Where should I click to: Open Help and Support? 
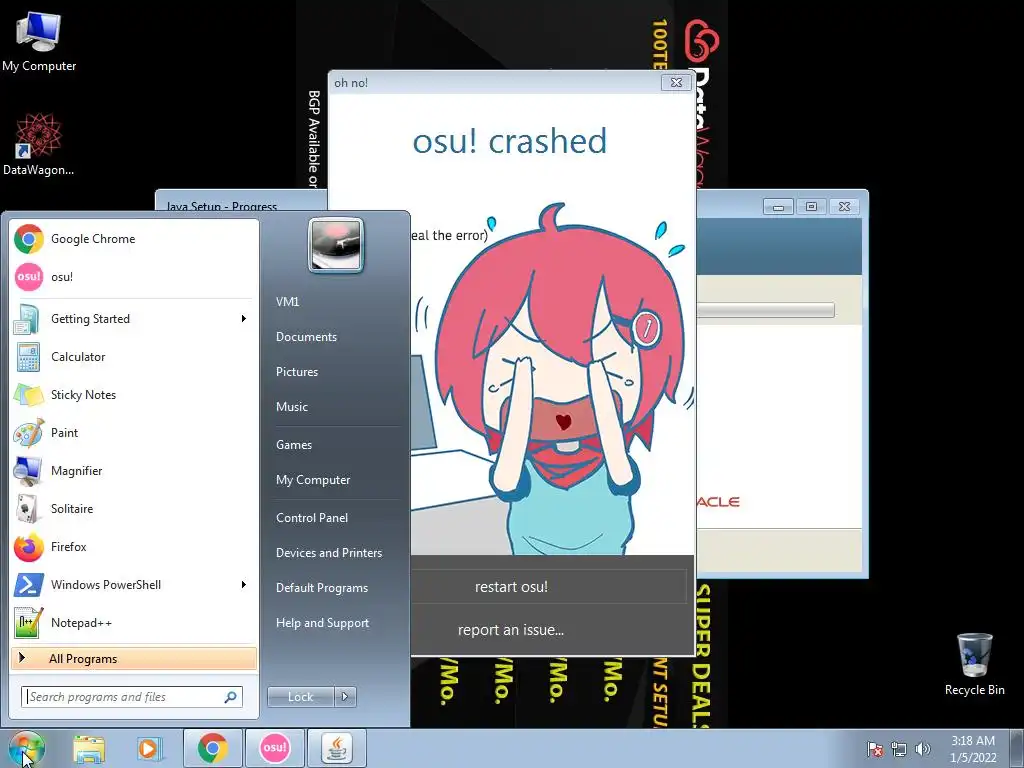(x=323, y=623)
